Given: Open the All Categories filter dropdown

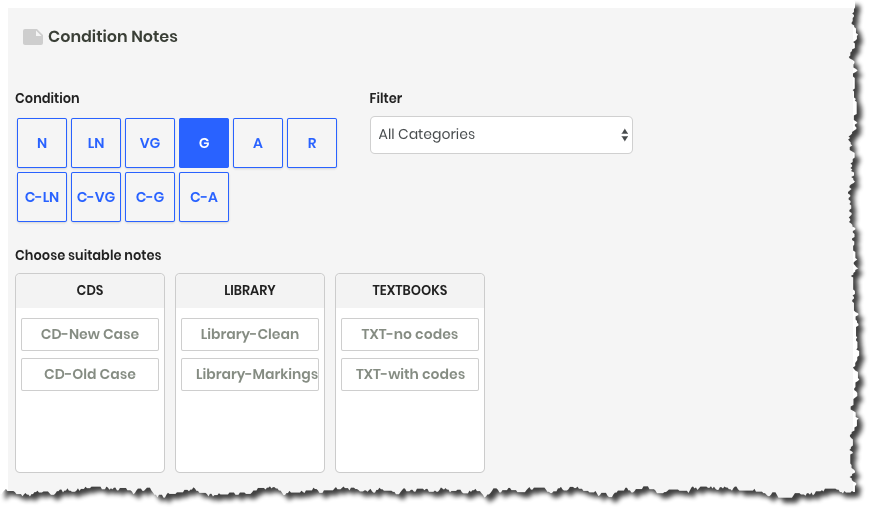Looking at the screenshot, I should (x=501, y=135).
